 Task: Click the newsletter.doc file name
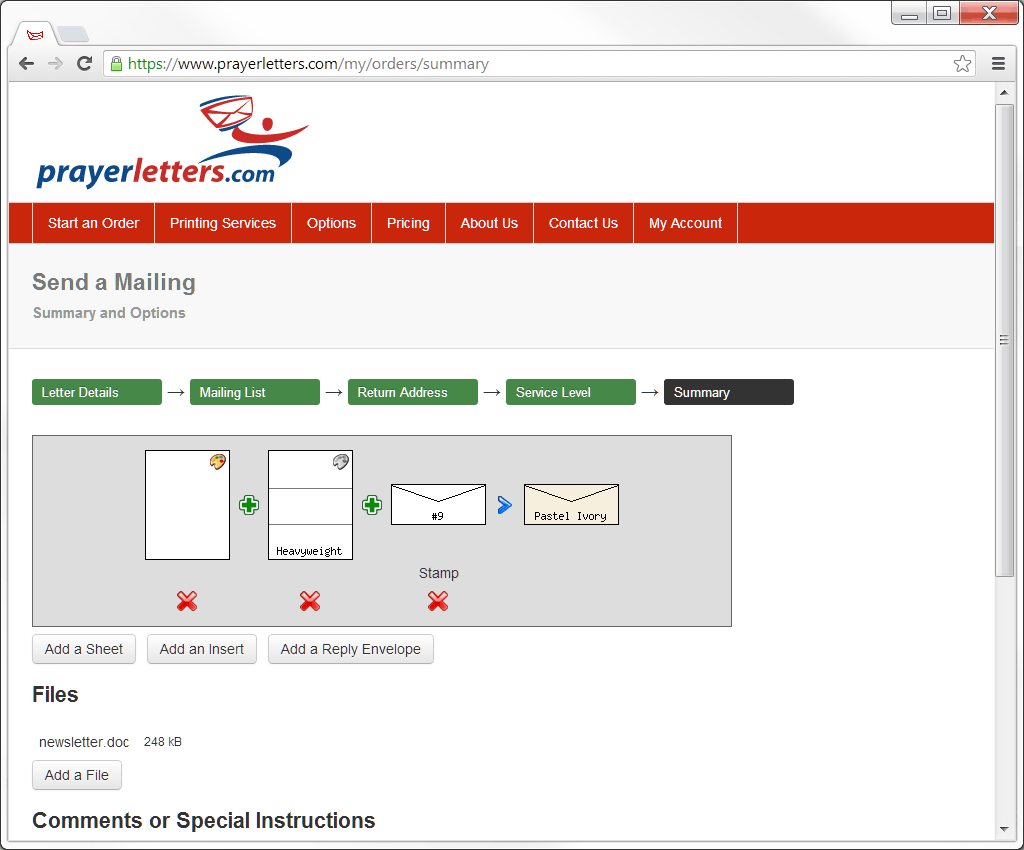click(84, 742)
